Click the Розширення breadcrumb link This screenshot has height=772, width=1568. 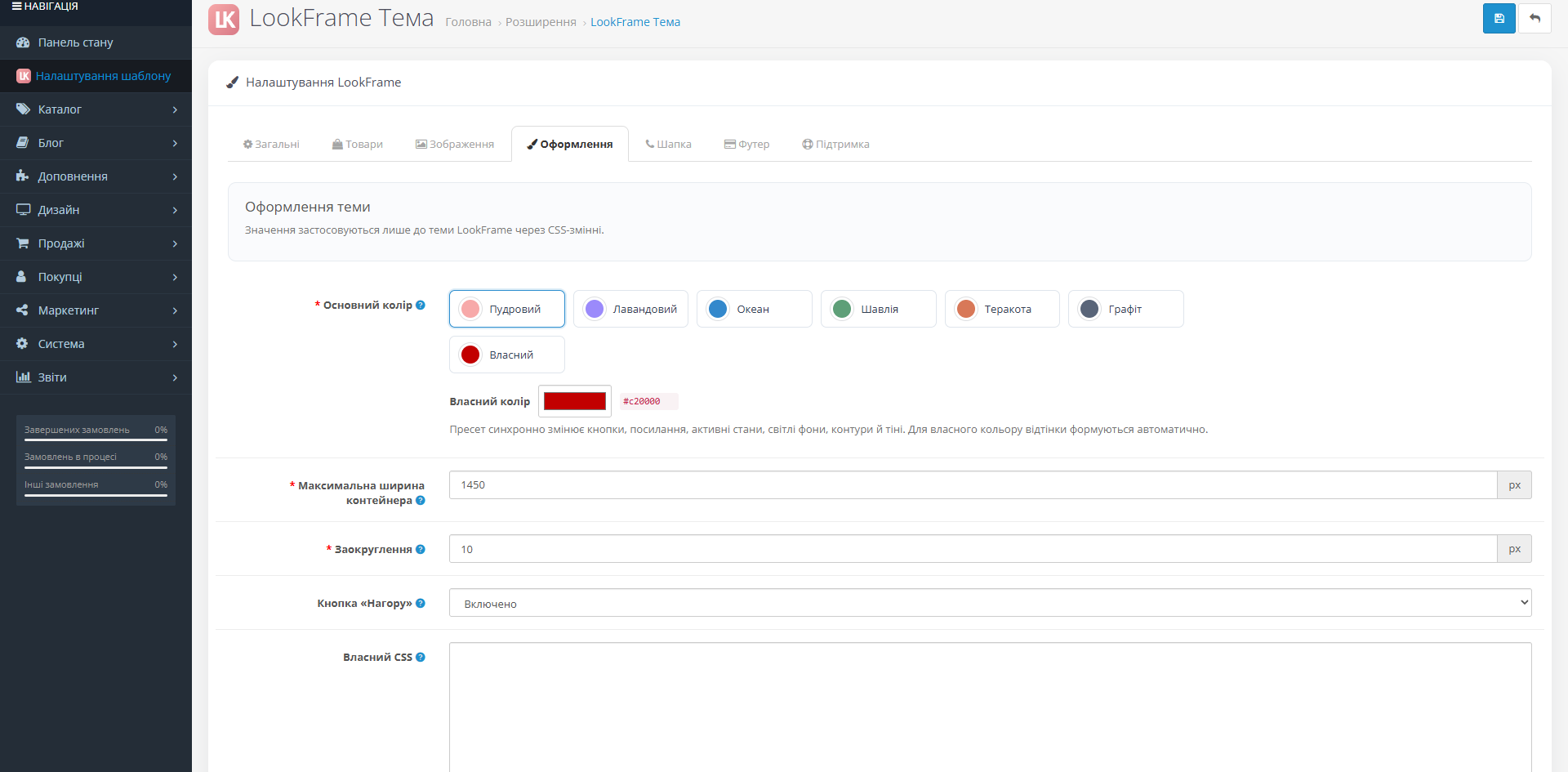pyautogui.click(x=541, y=22)
